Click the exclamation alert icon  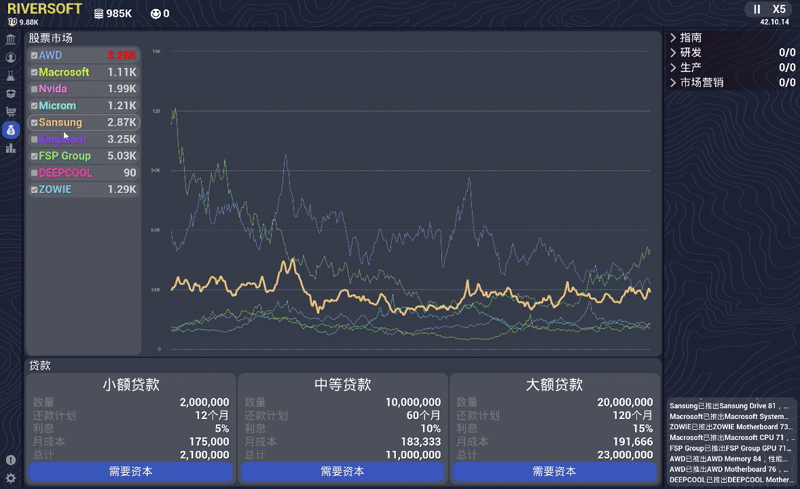pyautogui.click(x=10, y=460)
